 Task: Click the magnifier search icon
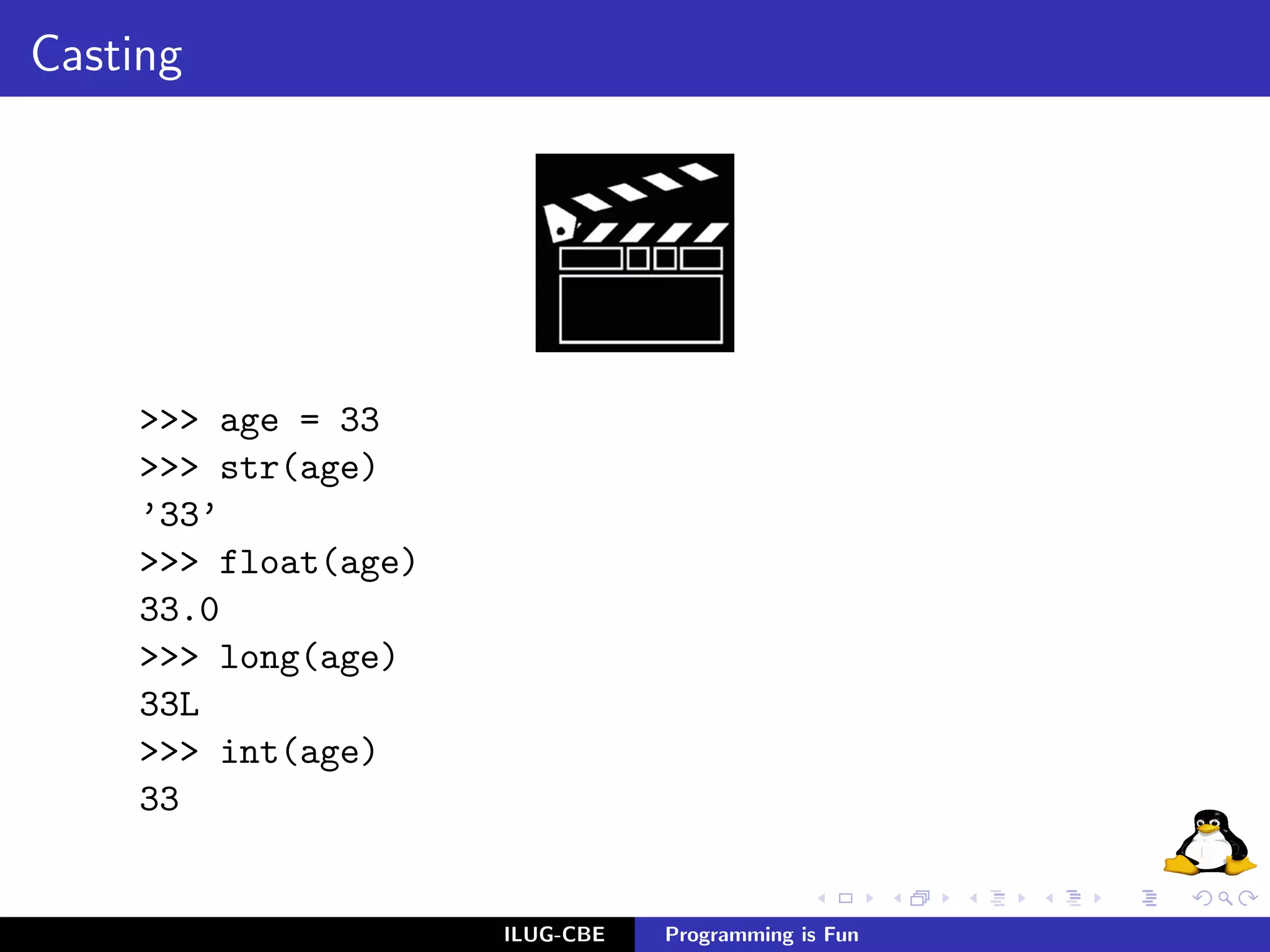[x=1225, y=898]
